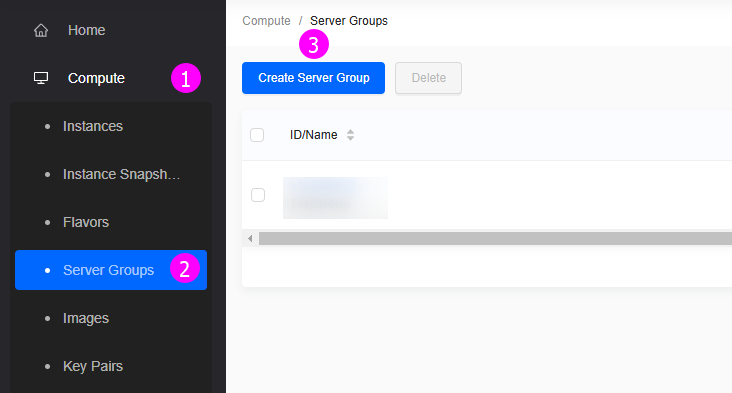Image resolution: width=732 pixels, height=393 pixels.
Task: Click the greyed-out Delete button
Action: (429, 78)
